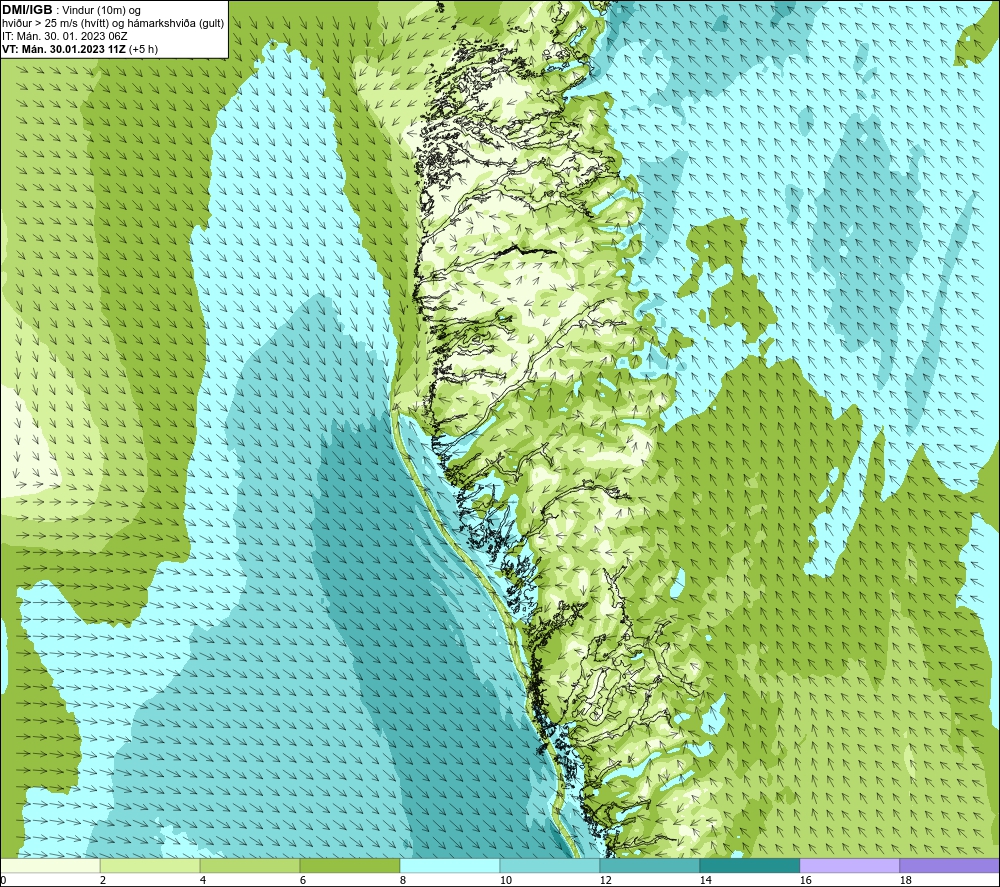Screen dimensions: 1000x887
Task: Click the medium green 4–6 legend swatch
Action: (250, 865)
